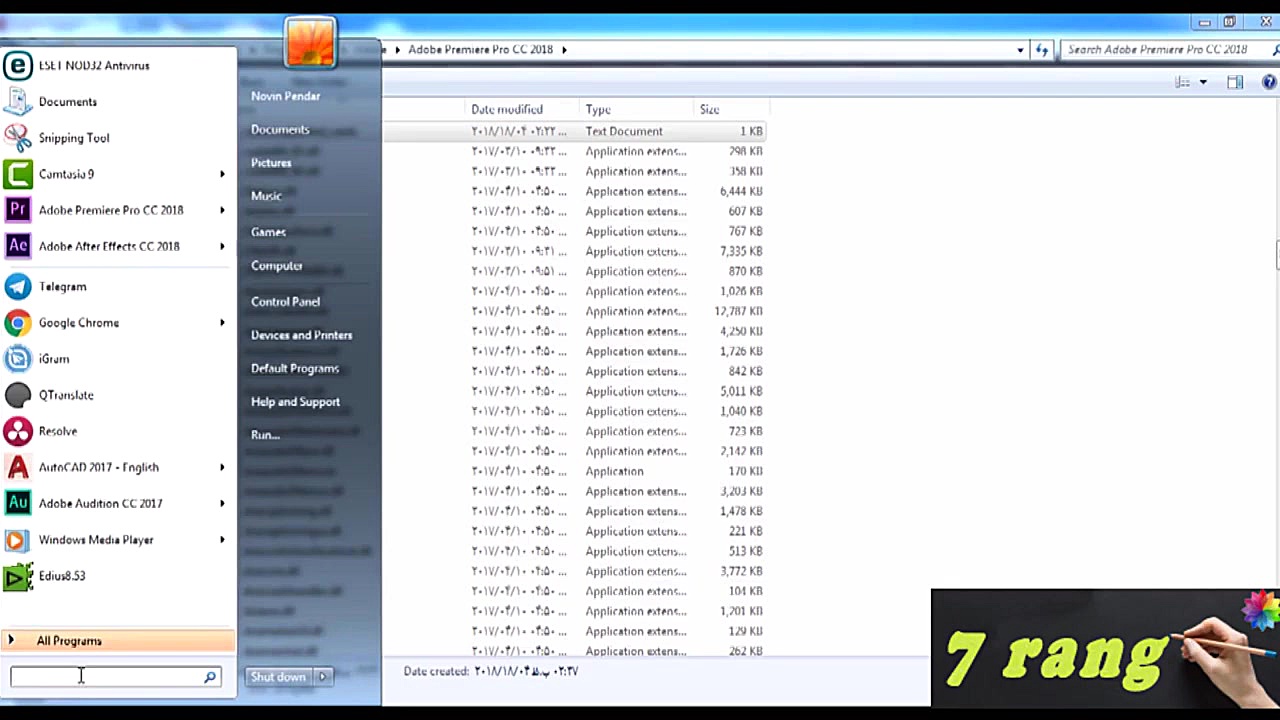Select the file row sized 7,335 KB
The height and width of the screenshot is (720, 1280).
pos(575,251)
